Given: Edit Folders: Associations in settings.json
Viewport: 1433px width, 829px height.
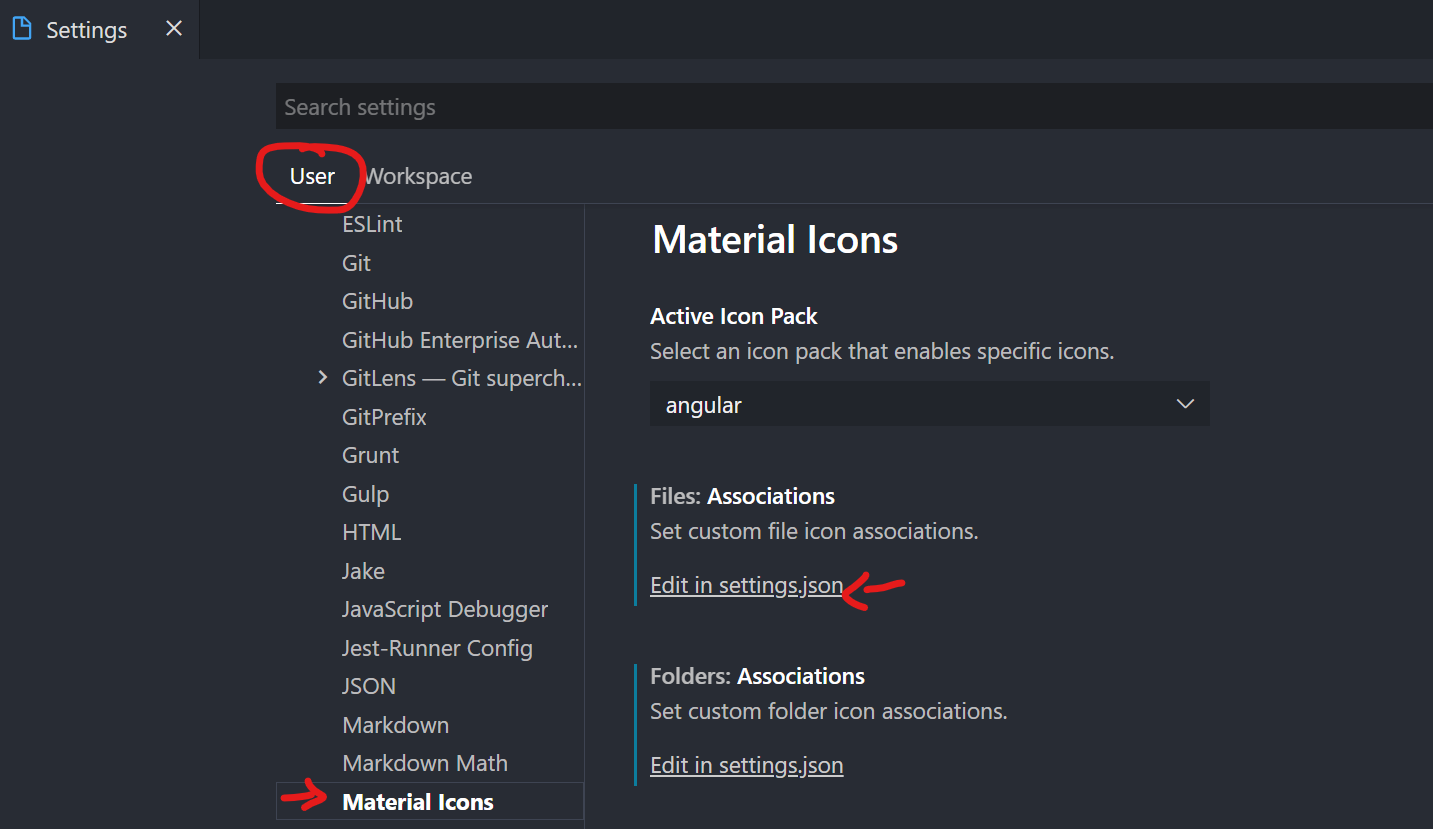Looking at the screenshot, I should tap(746, 765).
